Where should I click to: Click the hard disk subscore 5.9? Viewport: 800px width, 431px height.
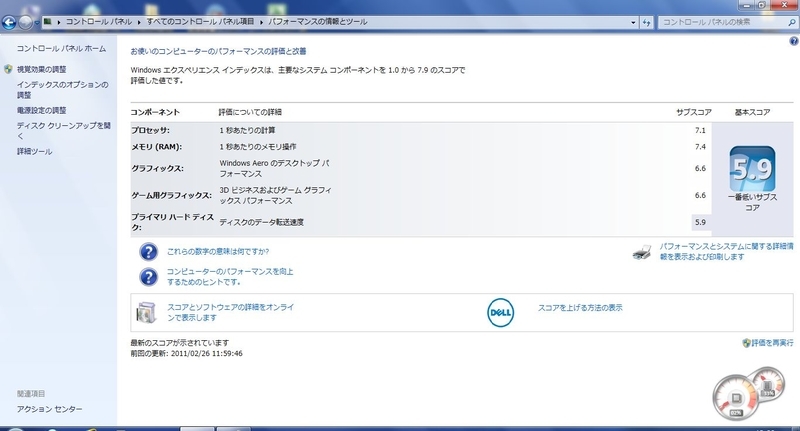[700, 222]
